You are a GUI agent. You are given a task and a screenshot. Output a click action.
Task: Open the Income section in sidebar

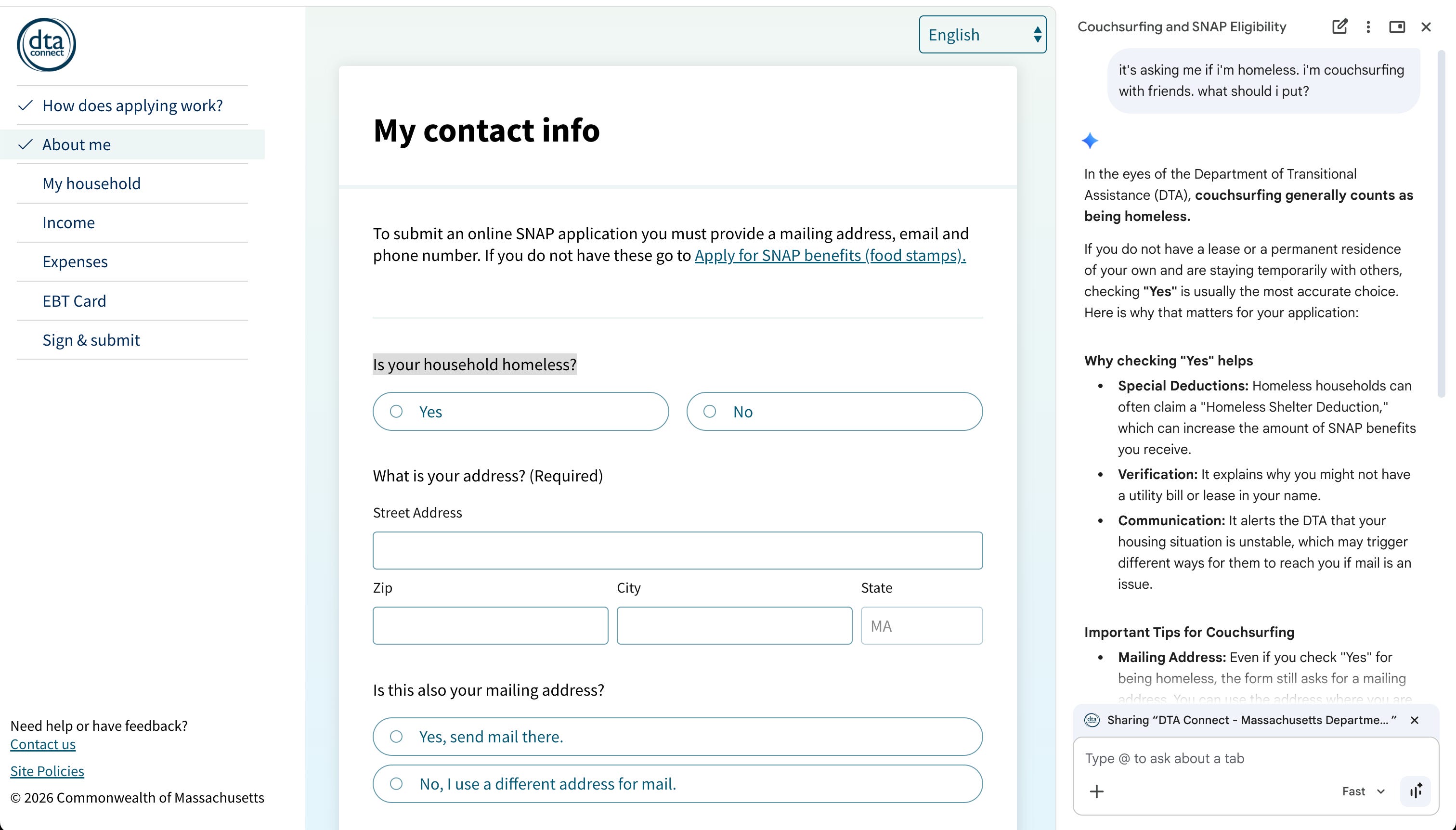point(69,222)
